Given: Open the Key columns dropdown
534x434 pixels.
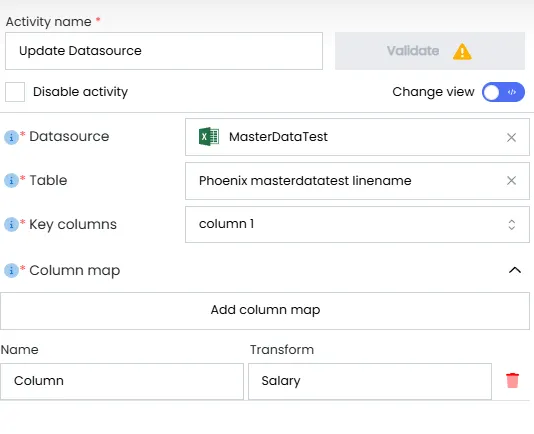Looking at the screenshot, I should pyautogui.click(x=357, y=224).
